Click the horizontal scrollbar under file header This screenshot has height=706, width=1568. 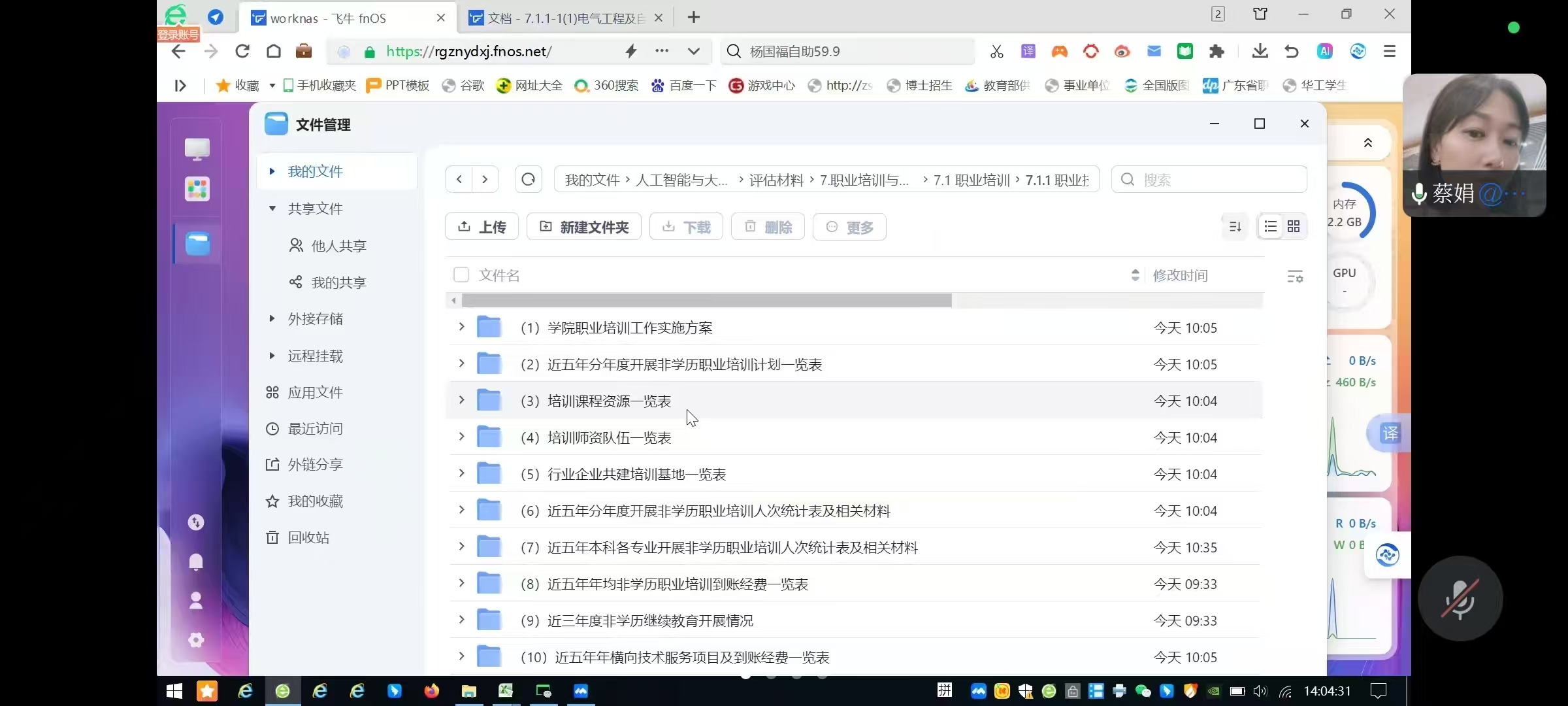point(706,301)
